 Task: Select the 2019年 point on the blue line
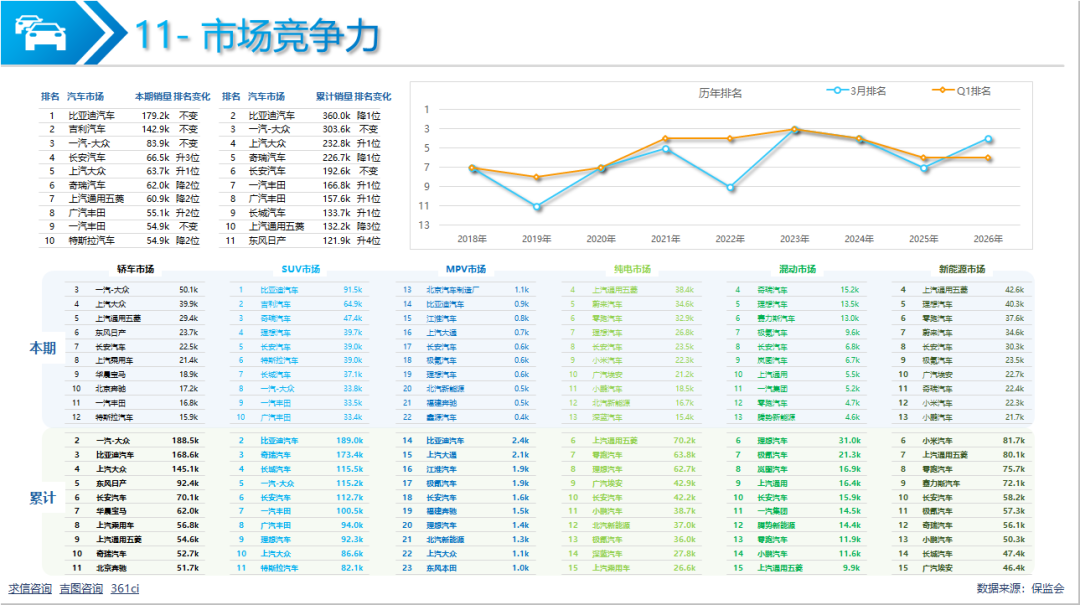(x=537, y=207)
